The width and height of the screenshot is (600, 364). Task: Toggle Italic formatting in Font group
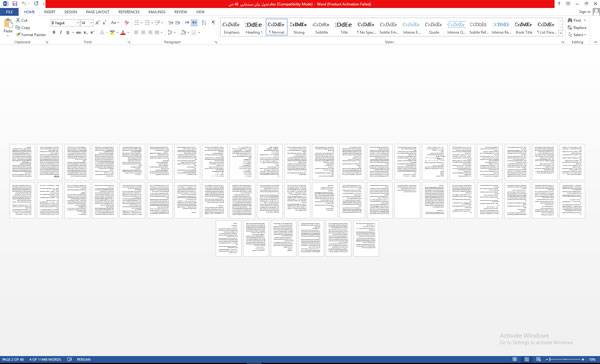60,33
